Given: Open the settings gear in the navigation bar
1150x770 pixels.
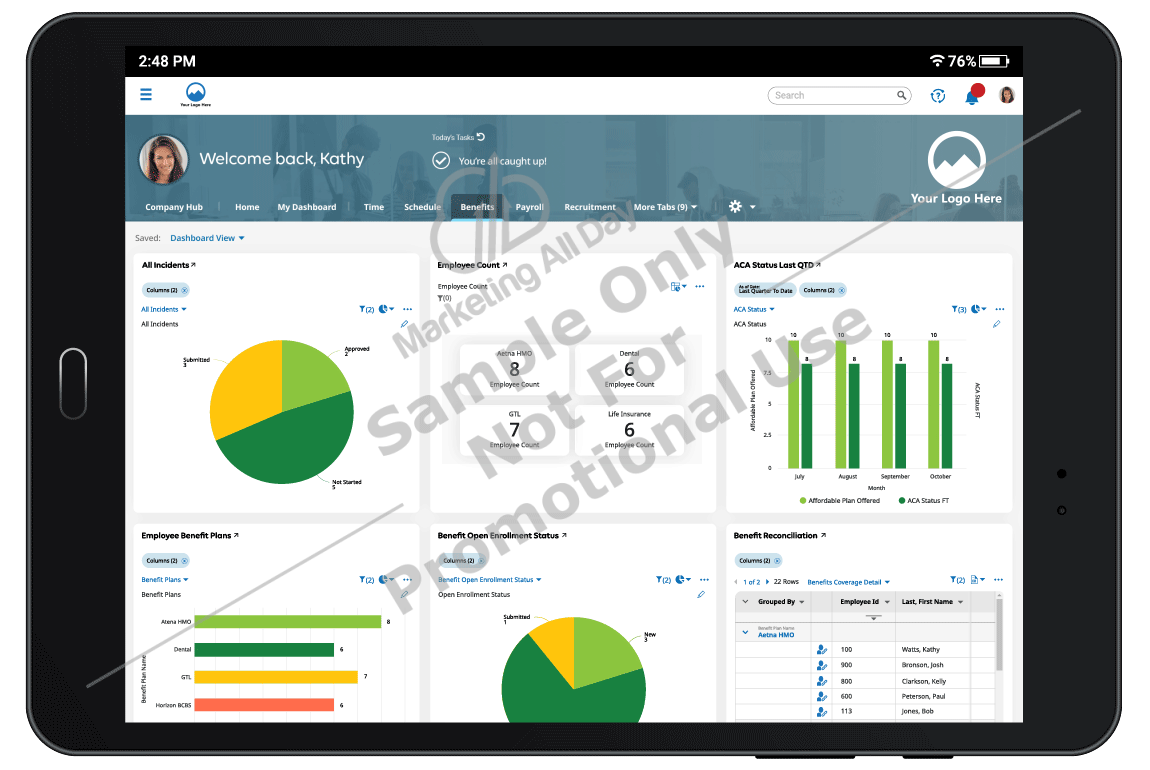Looking at the screenshot, I should click(x=736, y=207).
